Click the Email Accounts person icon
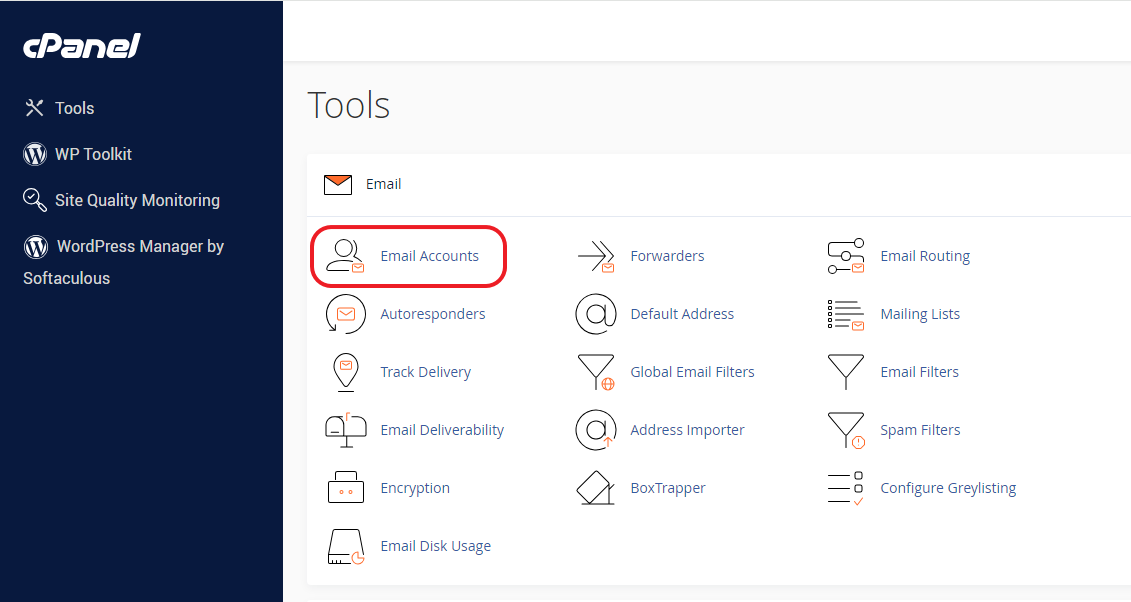The width and height of the screenshot is (1131, 602). (x=345, y=256)
